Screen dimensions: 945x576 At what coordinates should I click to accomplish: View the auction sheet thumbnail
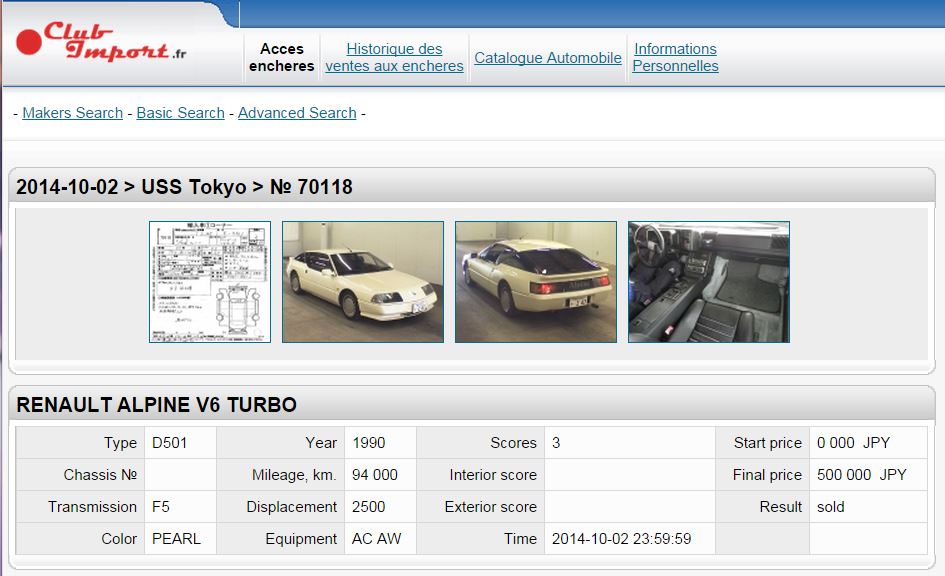pos(210,282)
